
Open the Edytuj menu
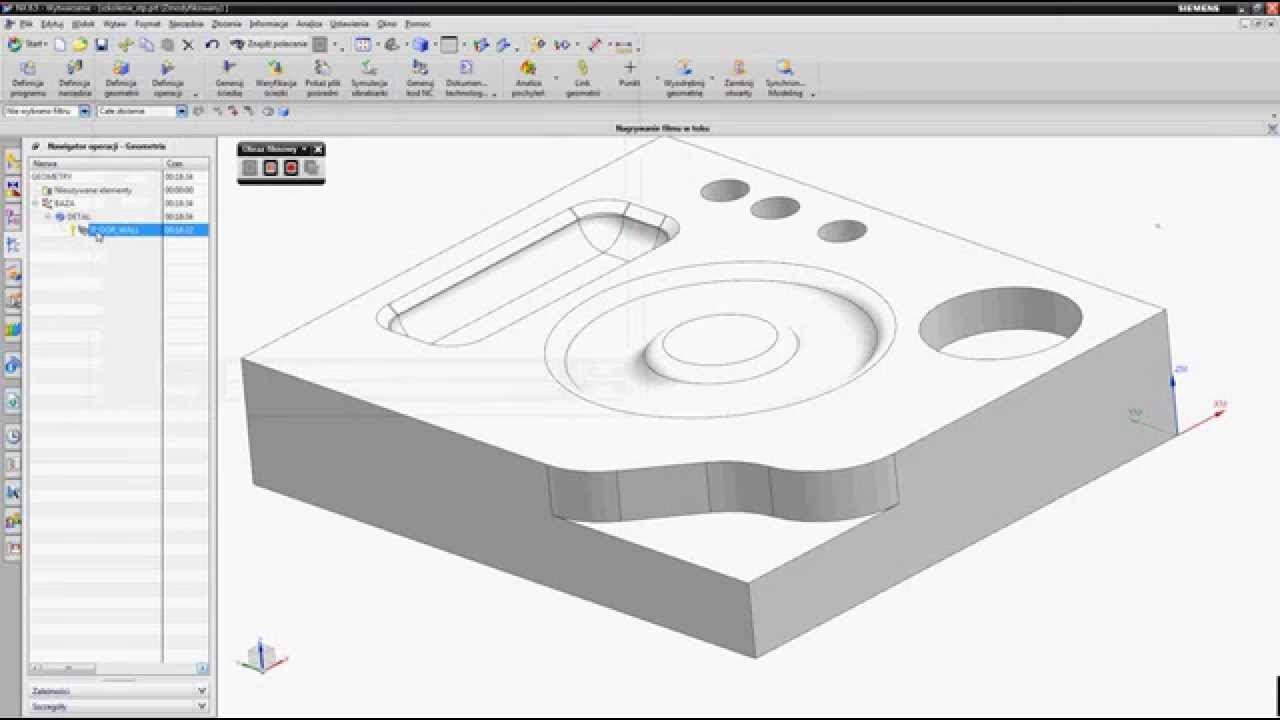coord(53,23)
